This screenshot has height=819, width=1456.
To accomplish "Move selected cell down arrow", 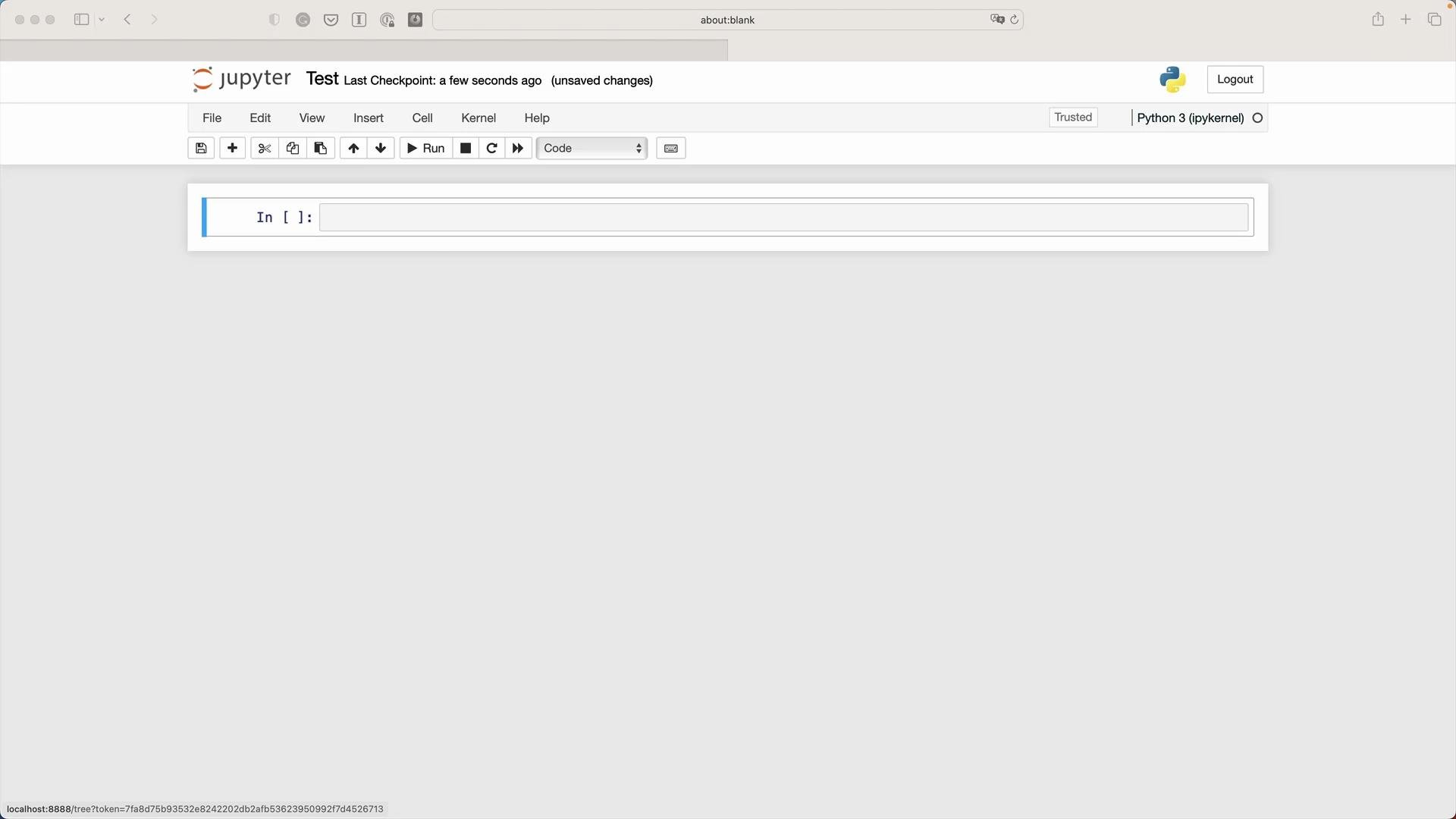I will click(381, 148).
